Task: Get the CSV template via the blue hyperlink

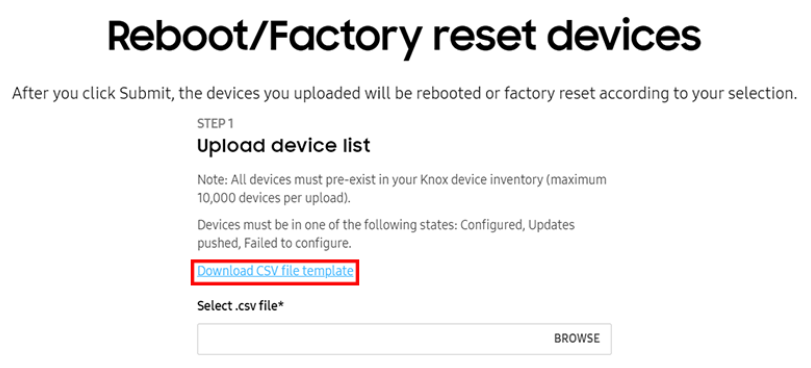Action: click(275, 271)
